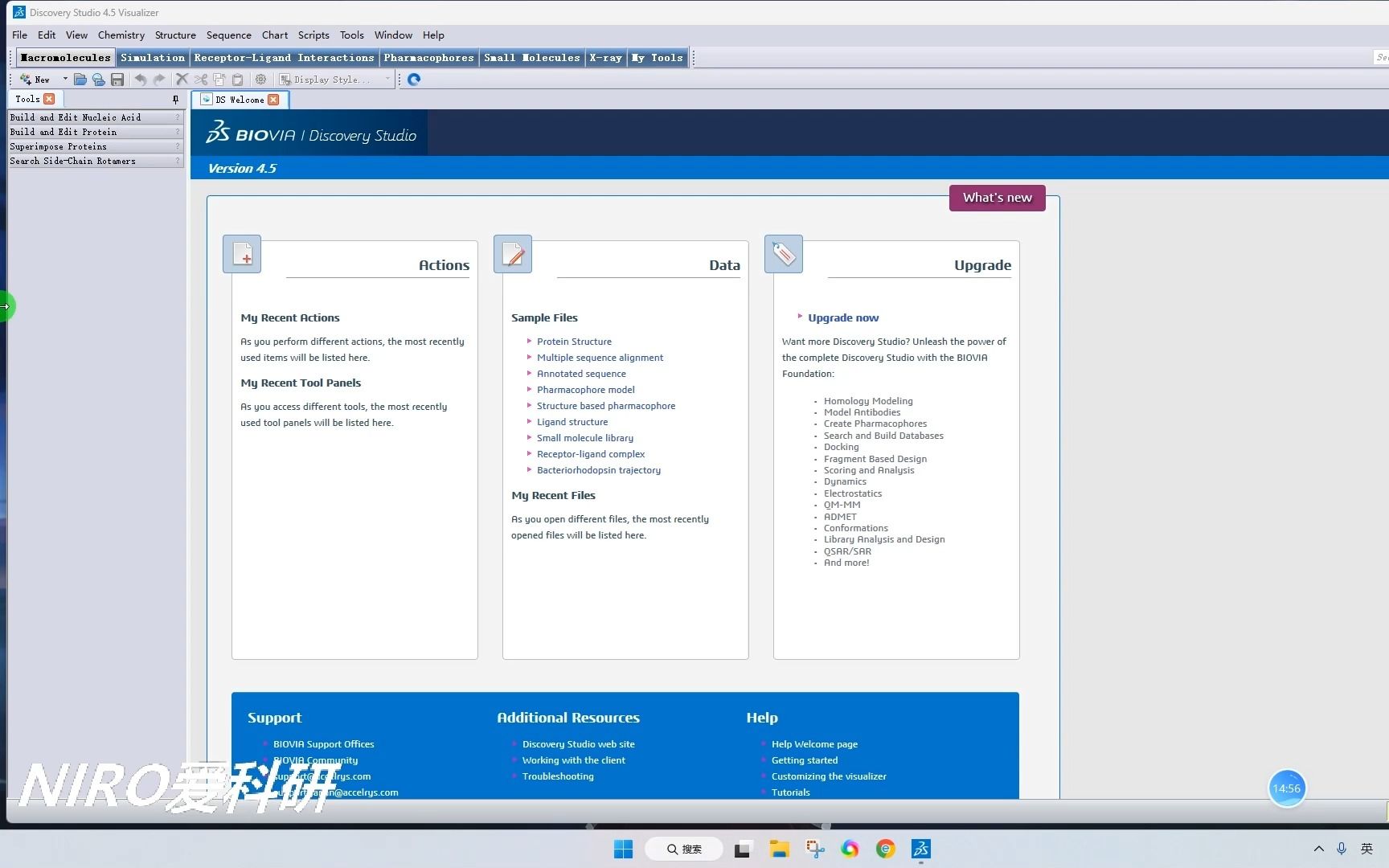Close the DS Welcome tab
The height and width of the screenshot is (868, 1389).
(273, 100)
